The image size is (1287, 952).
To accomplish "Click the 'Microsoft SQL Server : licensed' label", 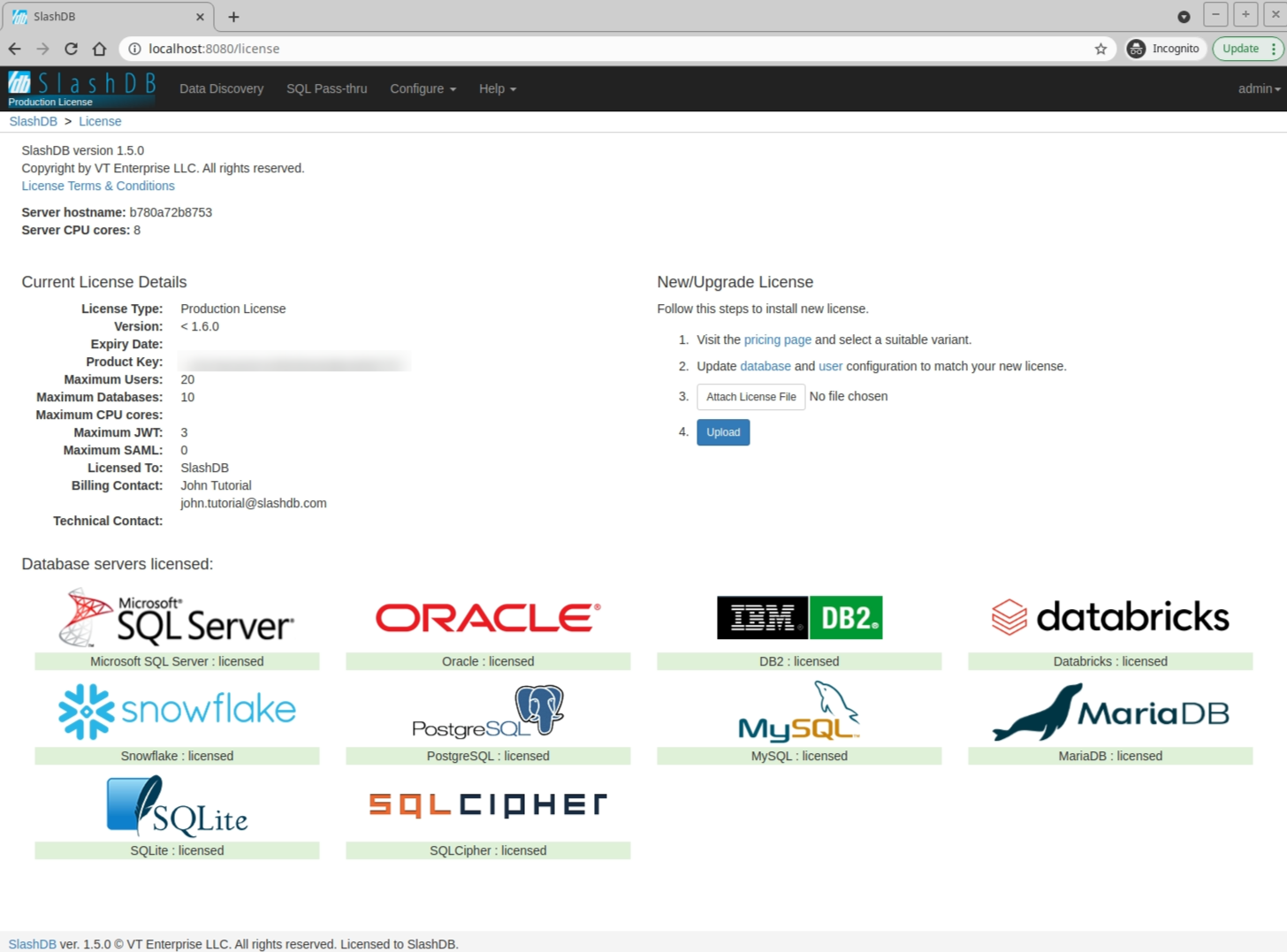I will click(x=177, y=661).
